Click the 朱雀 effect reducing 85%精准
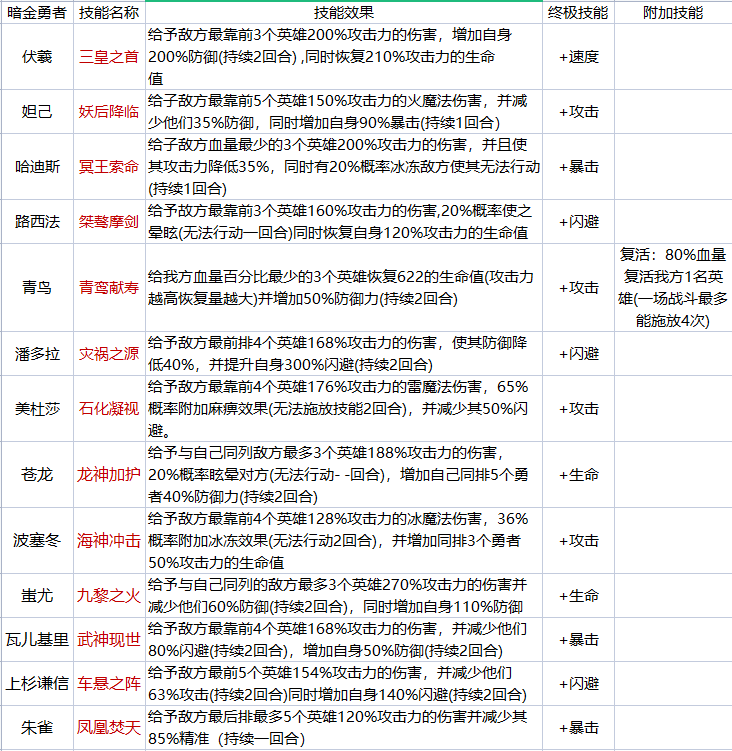Viewport: 732px width, 751px height. [343, 728]
